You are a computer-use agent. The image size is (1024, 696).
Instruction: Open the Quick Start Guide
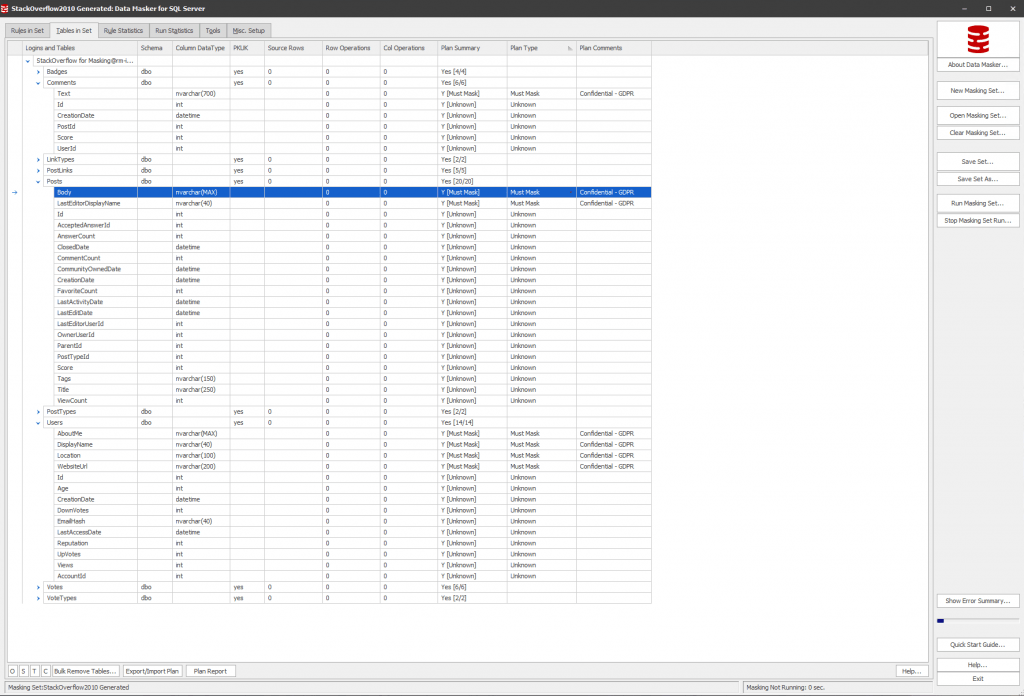[x=978, y=644]
